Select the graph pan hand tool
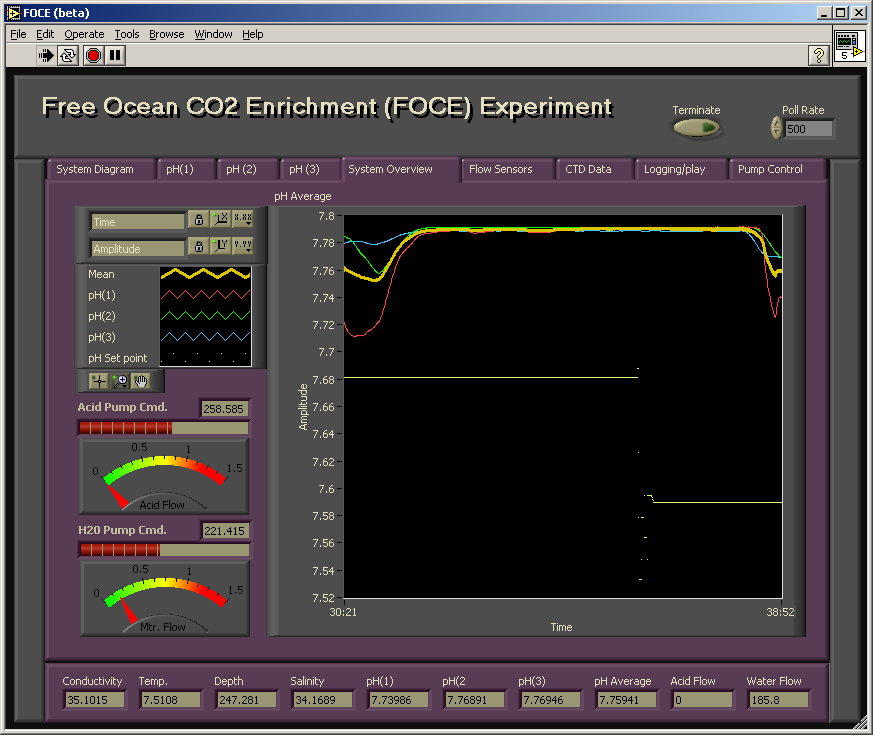The height and width of the screenshot is (735, 873). point(141,381)
